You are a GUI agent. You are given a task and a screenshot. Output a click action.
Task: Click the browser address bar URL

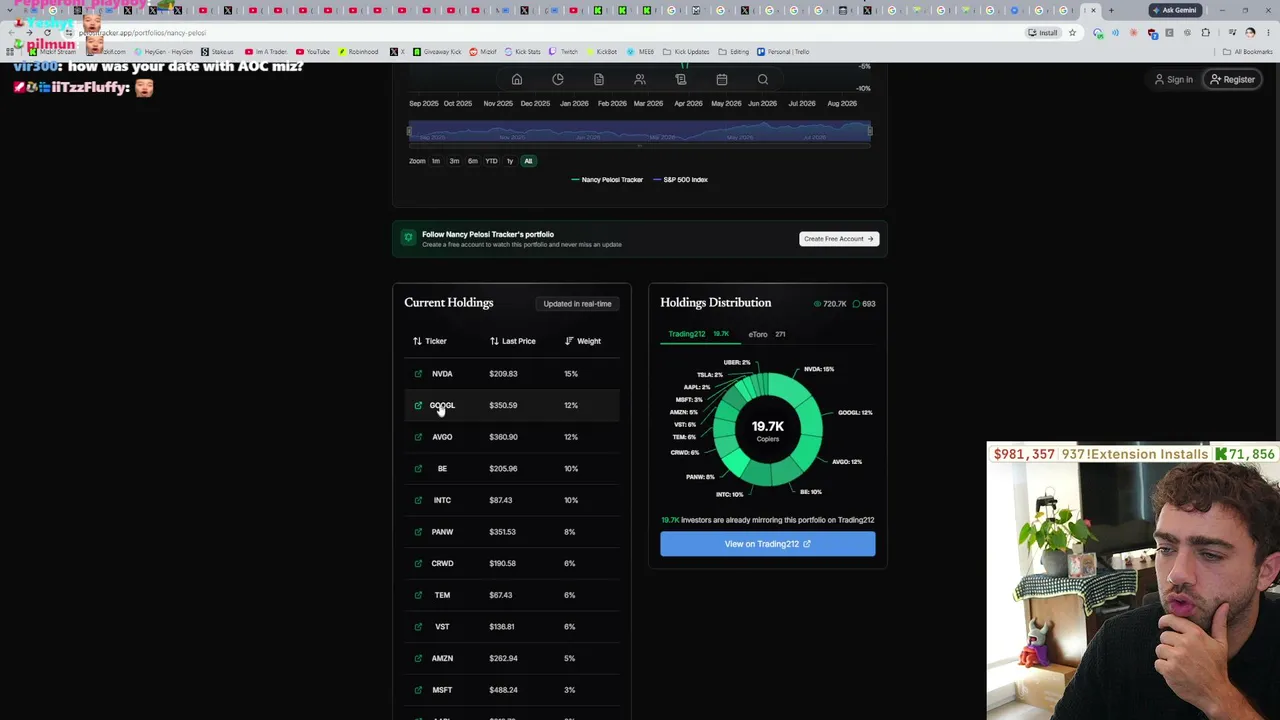pos(144,33)
